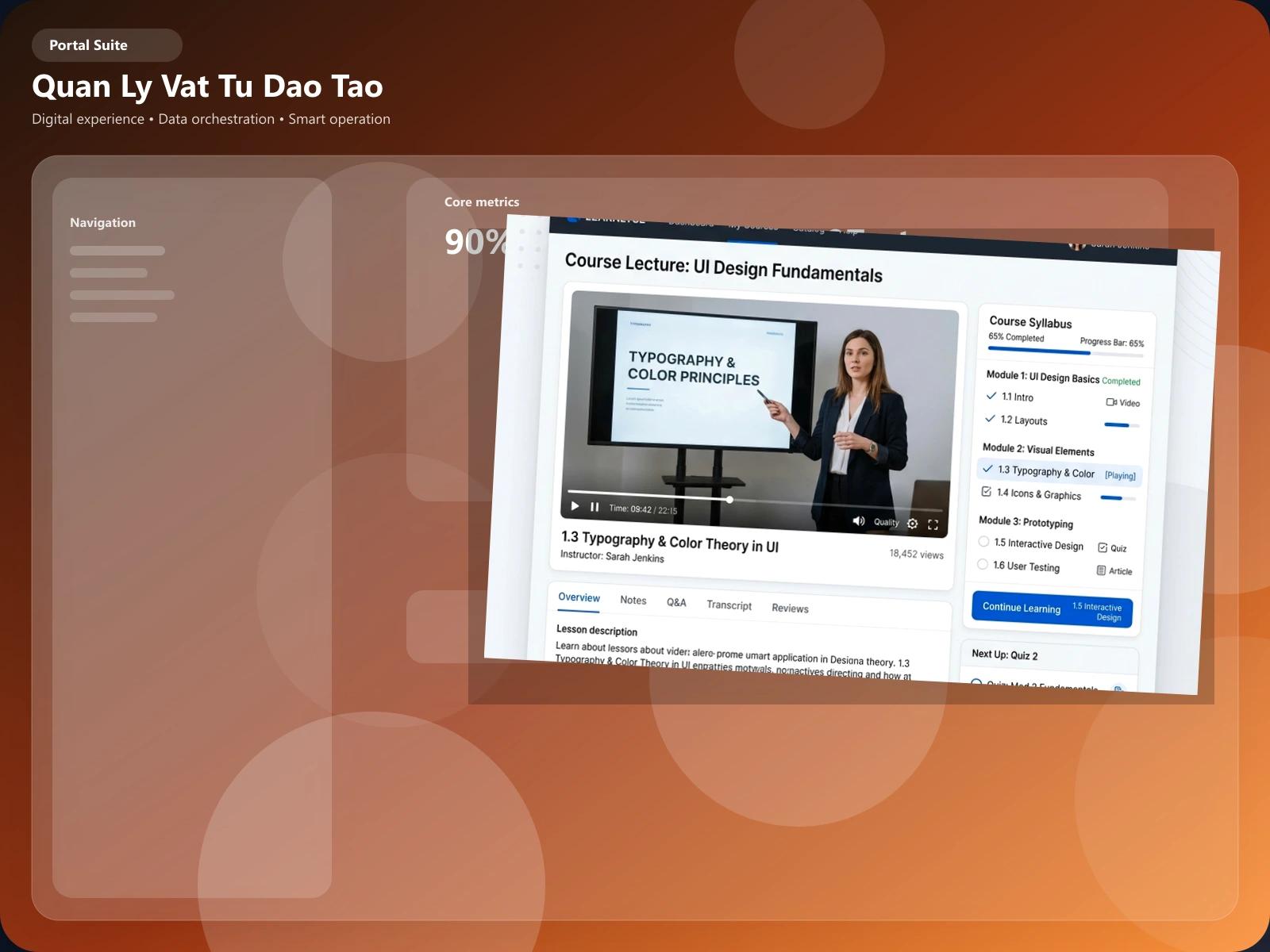This screenshot has height=952, width=1270.
Task: Open lesson 1.2 Layouts in the syllabus
Action: coord(1024,420)
